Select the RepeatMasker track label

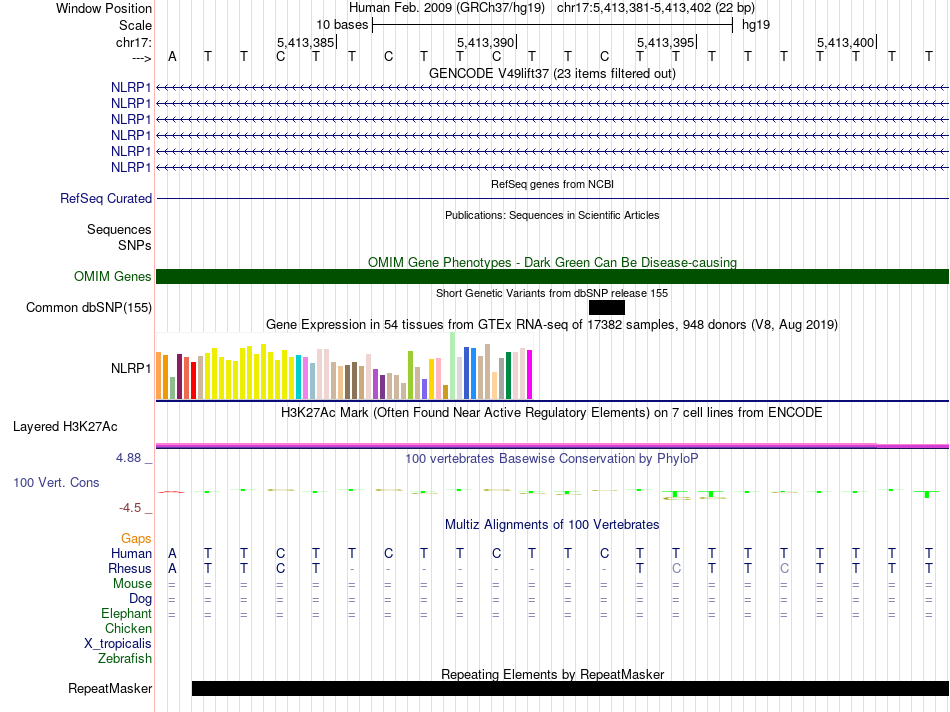110,688
